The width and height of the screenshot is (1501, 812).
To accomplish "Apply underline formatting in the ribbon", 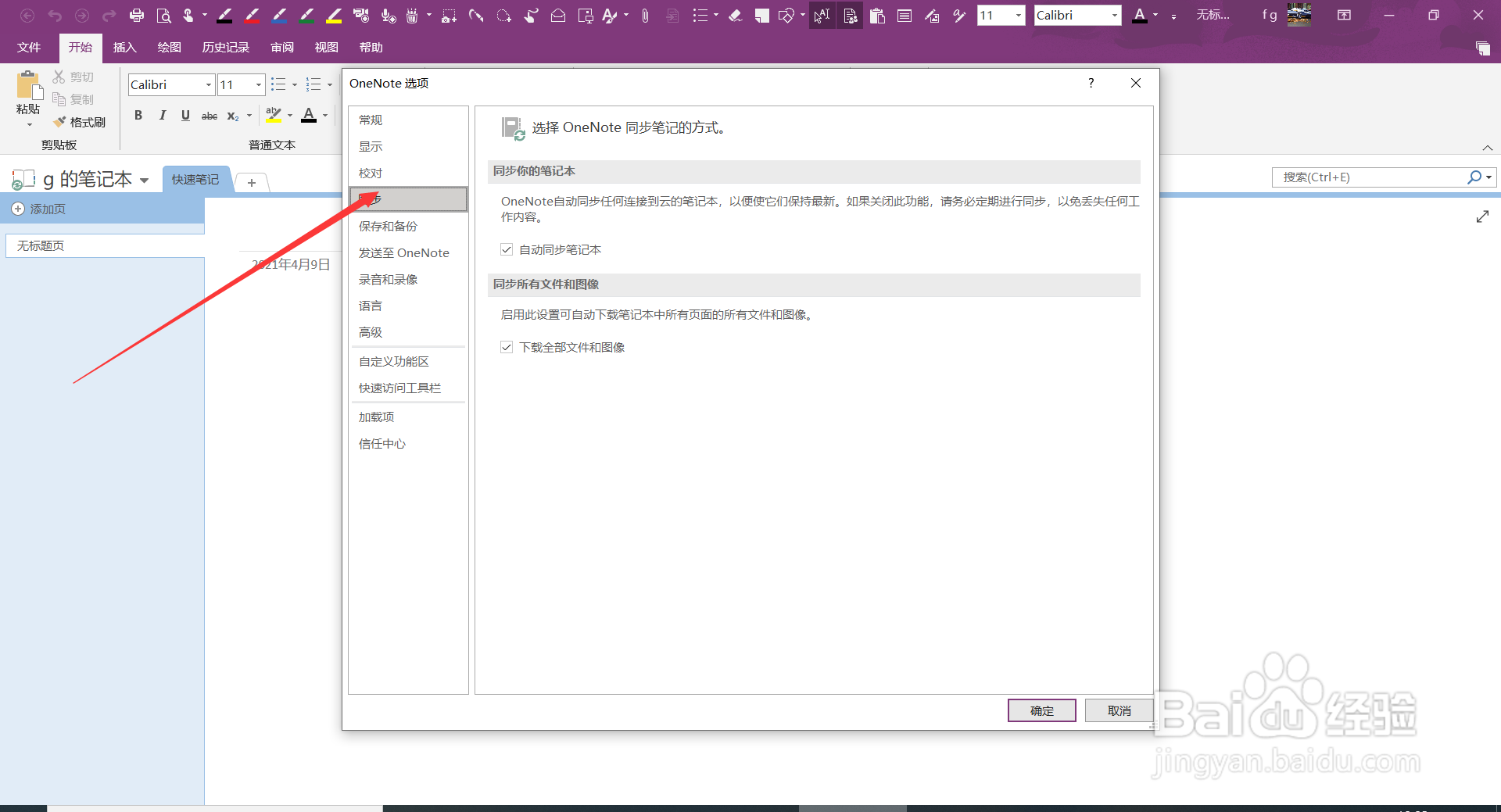I will (x=185, y=116).
